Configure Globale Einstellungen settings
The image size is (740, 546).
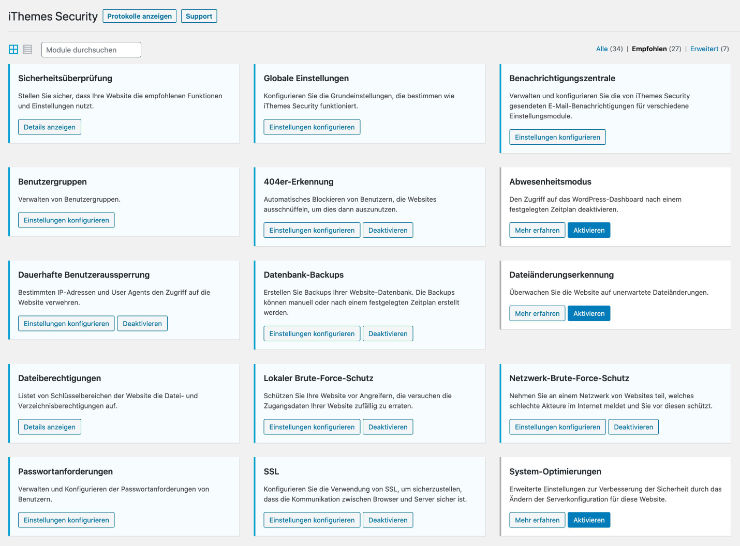pos(312,127)
